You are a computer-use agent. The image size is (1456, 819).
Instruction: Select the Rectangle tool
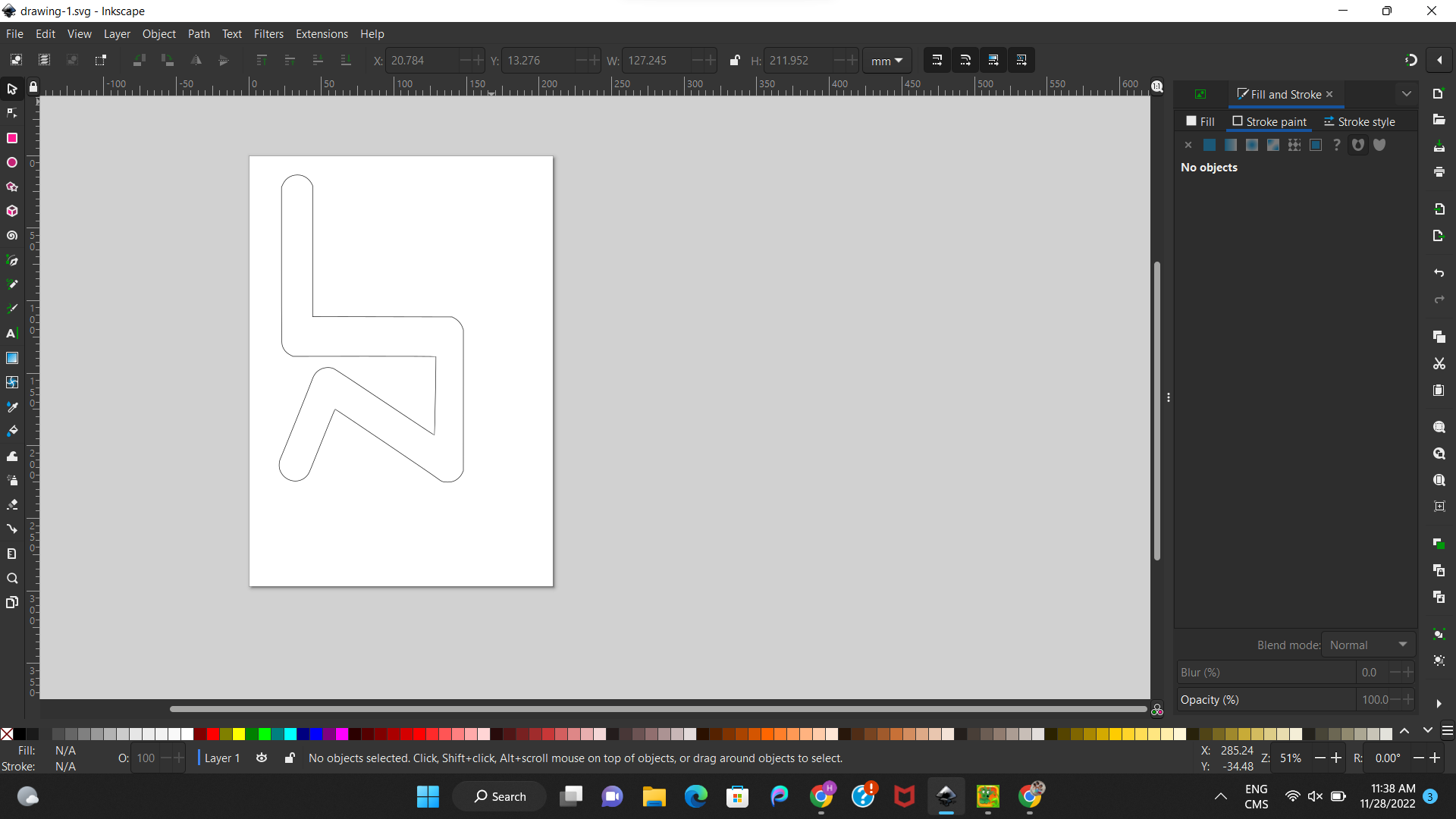pos(12,138)
